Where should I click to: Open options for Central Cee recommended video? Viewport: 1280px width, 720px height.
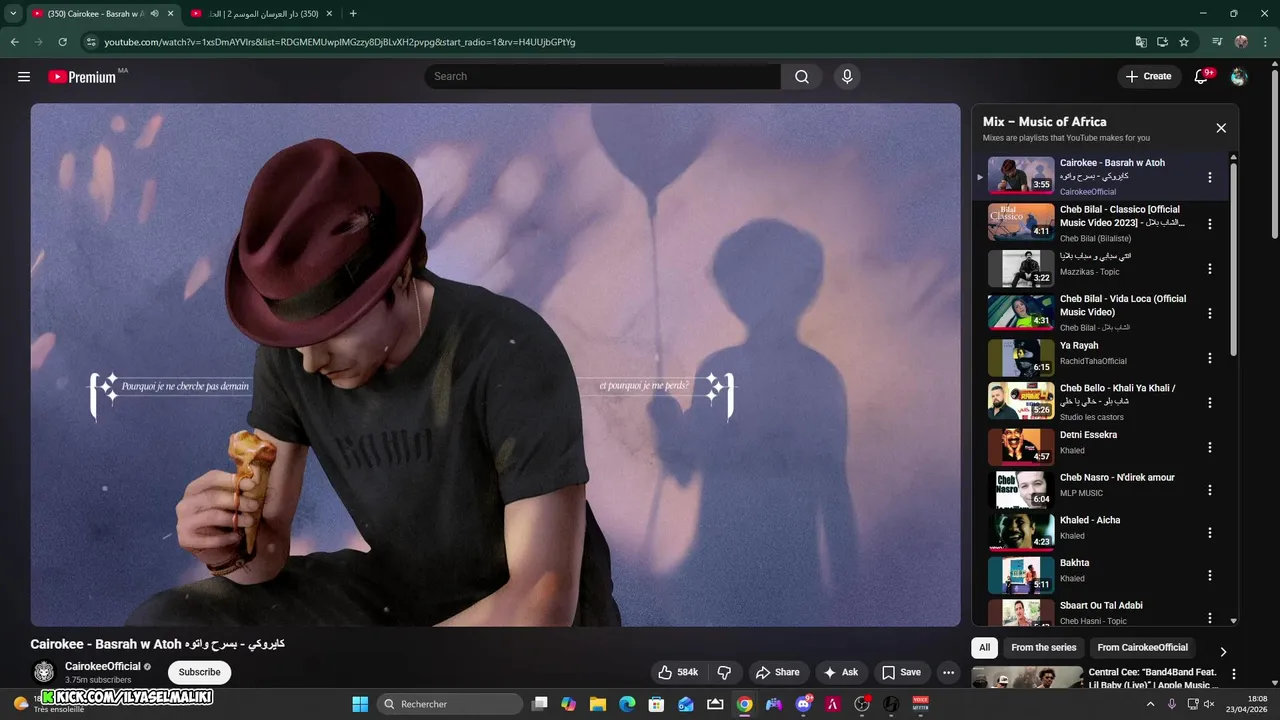(1233, 674)
